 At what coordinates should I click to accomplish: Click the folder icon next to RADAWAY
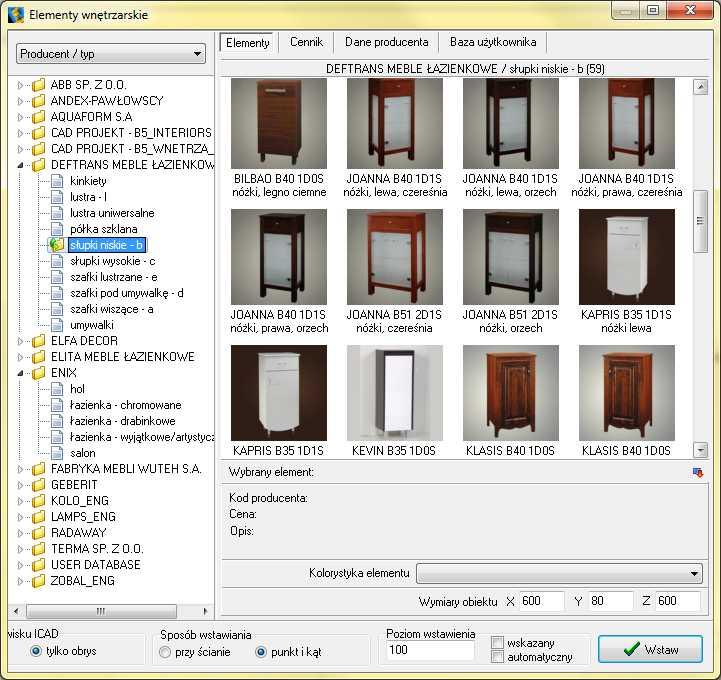(x=39, y=533)
